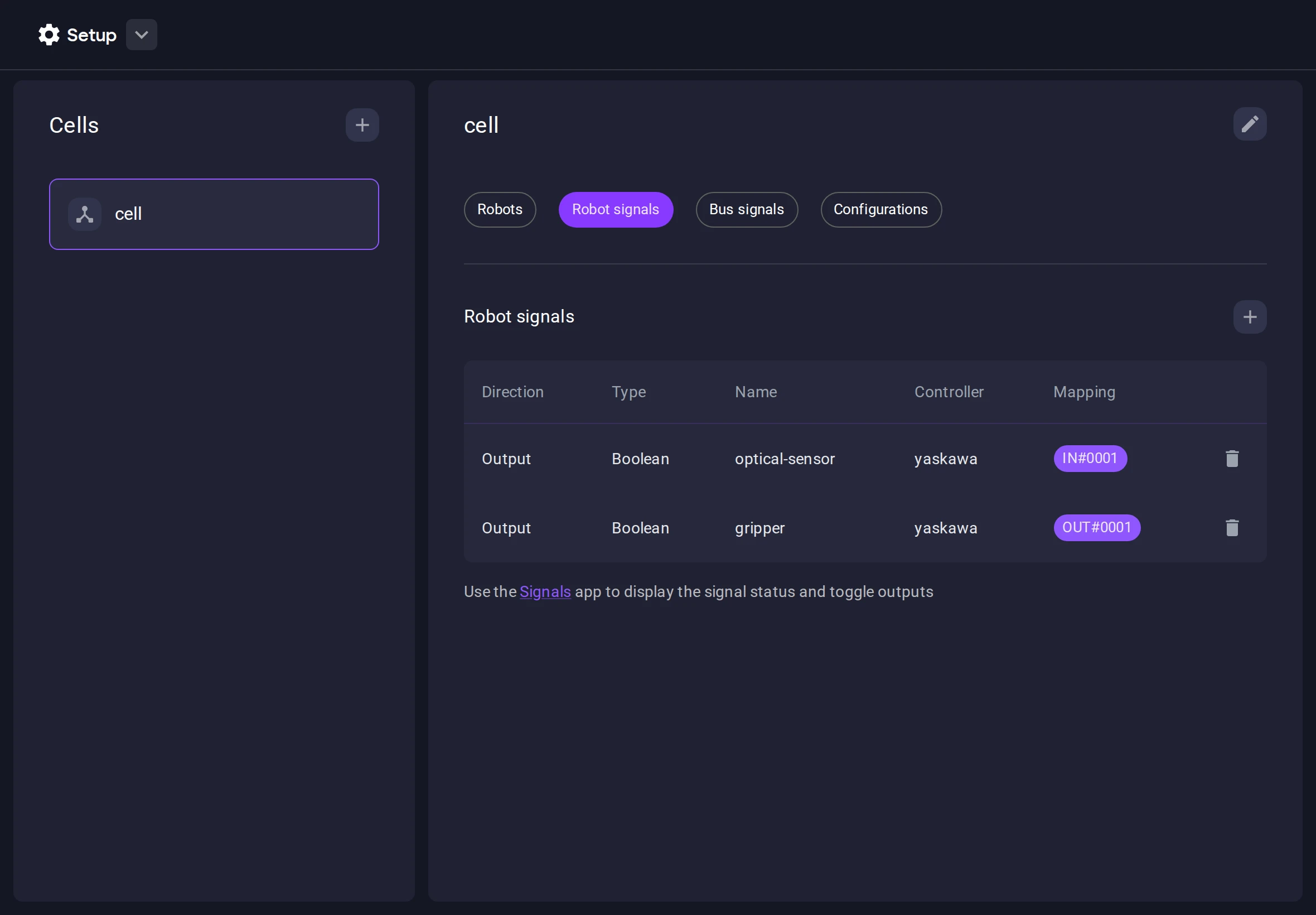Image resolution: width=1316 pixels, height=915 pixels.
Task: Open the Bus signals tab
Action: [746, 210]
